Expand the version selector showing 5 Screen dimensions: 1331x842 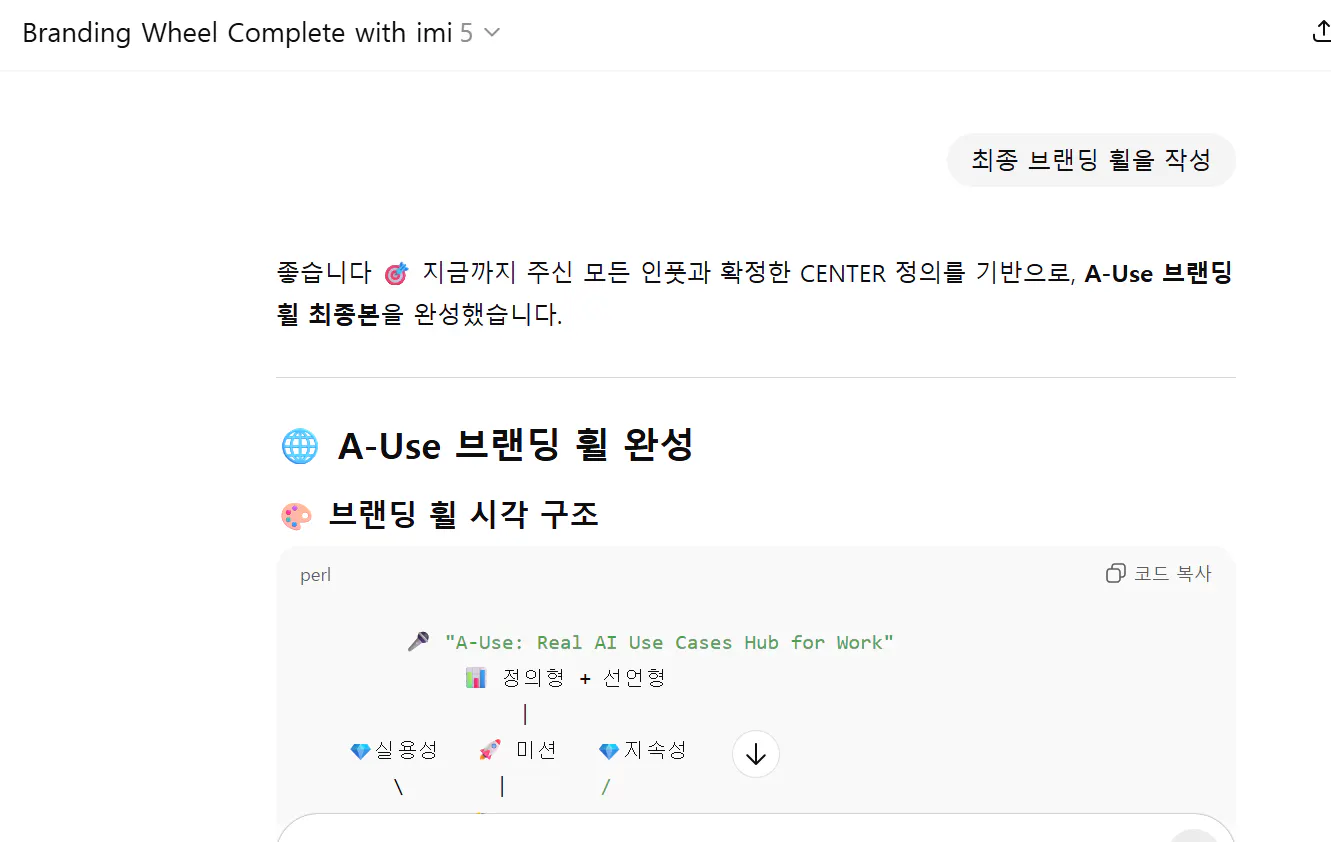click(x=477, y=32)
